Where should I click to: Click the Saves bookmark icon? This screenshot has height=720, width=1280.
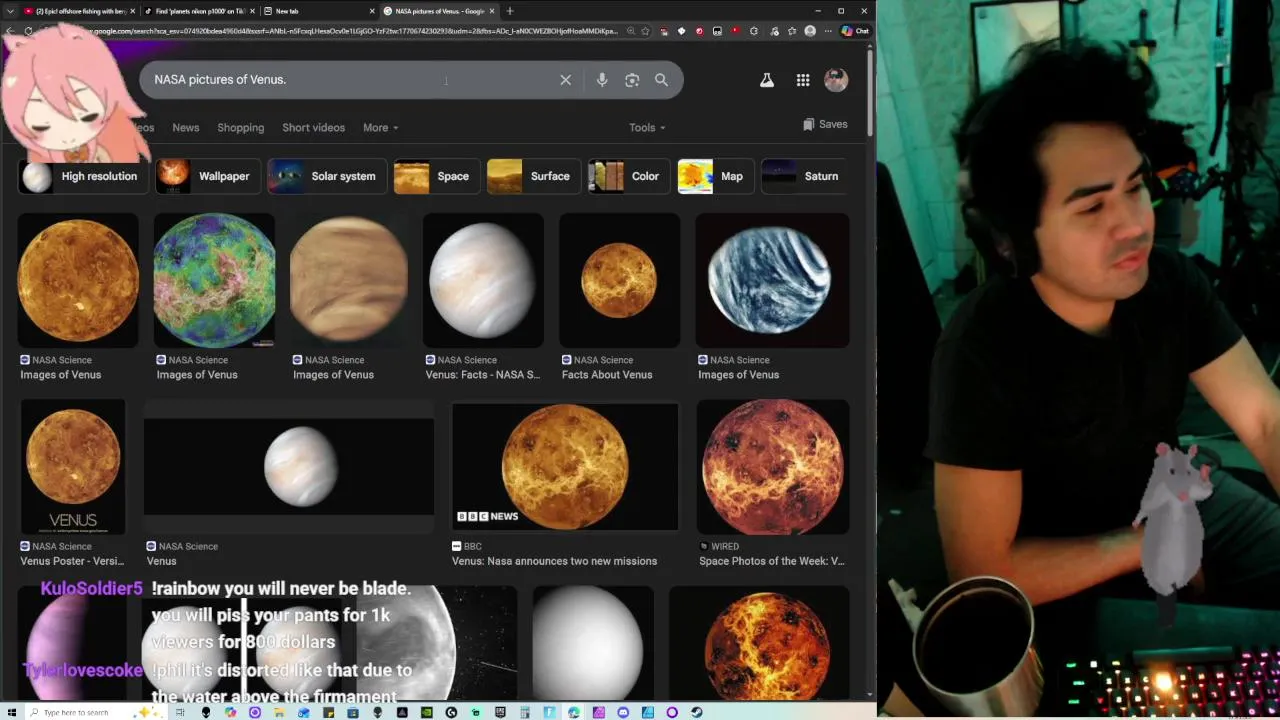(825, 125)
